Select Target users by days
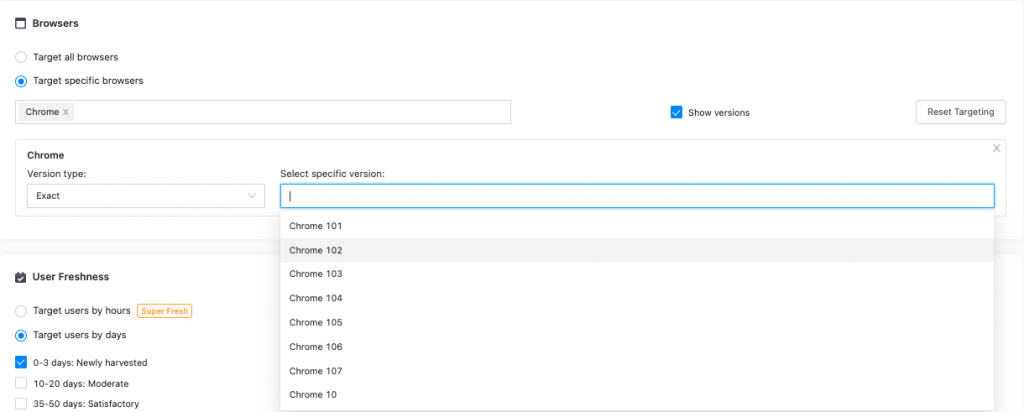 21,335
